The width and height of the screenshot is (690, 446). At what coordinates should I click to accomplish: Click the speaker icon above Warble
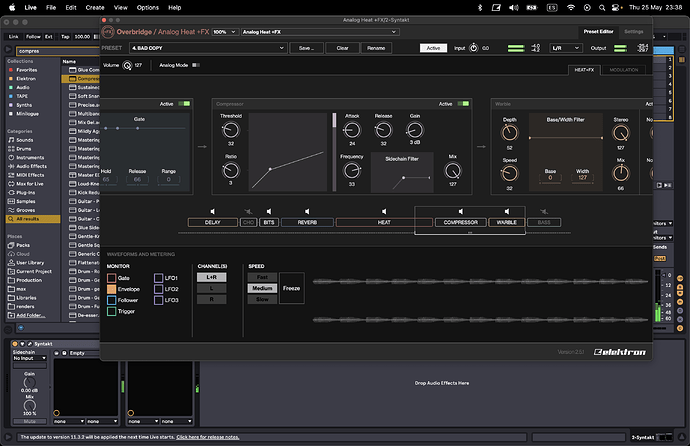(x=507, y=211)
